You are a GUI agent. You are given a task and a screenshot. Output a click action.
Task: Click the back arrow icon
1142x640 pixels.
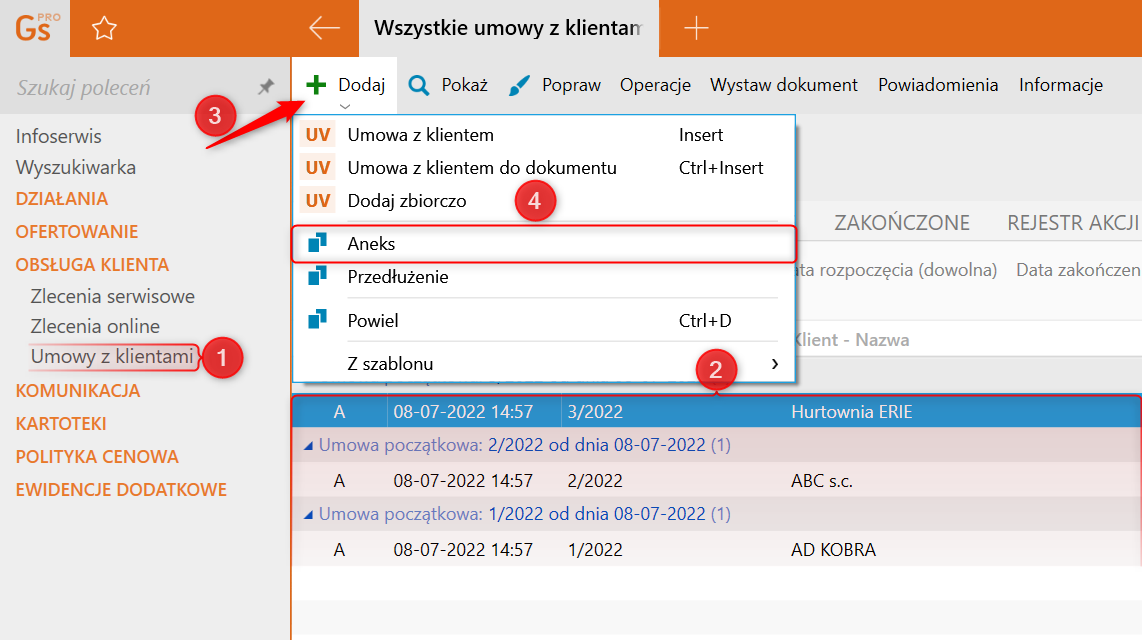[325, 28]
